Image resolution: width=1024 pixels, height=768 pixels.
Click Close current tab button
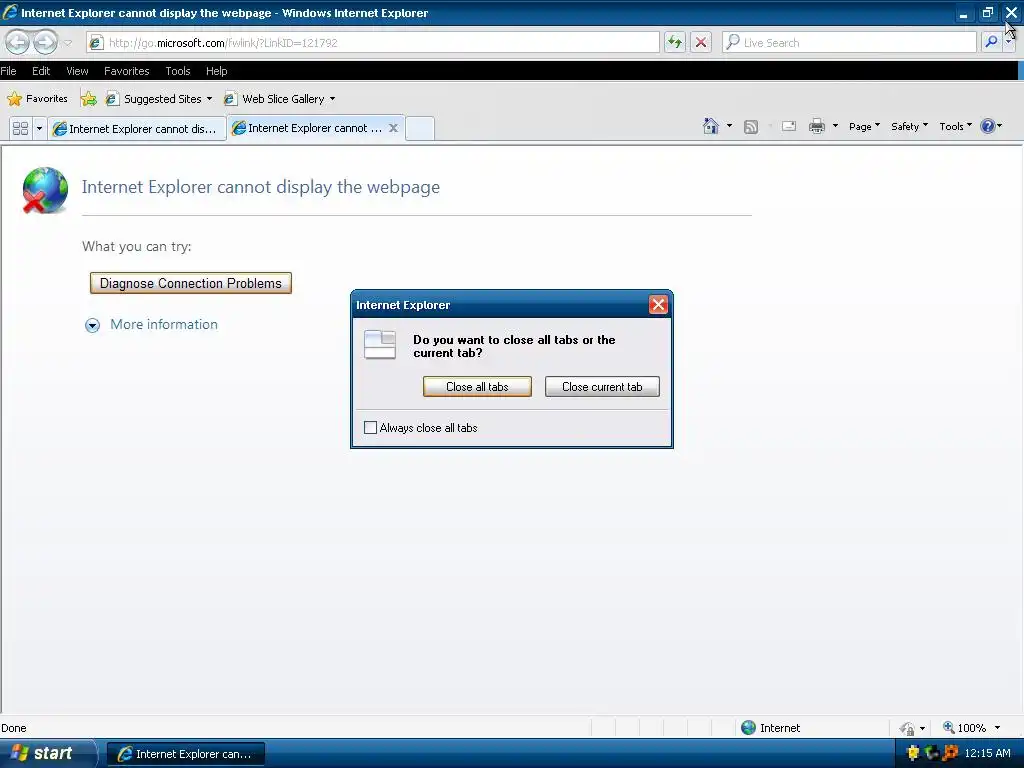coord(602,387)
